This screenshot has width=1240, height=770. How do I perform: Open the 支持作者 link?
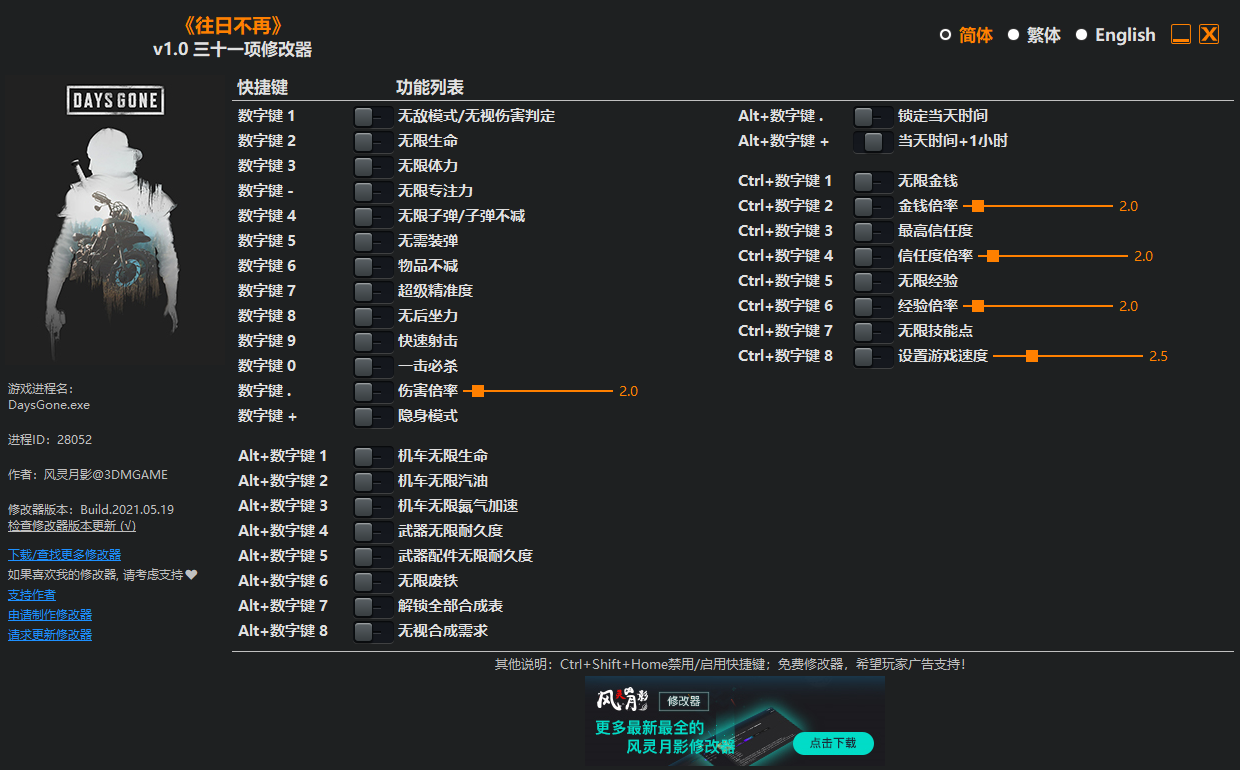(32, 595)
